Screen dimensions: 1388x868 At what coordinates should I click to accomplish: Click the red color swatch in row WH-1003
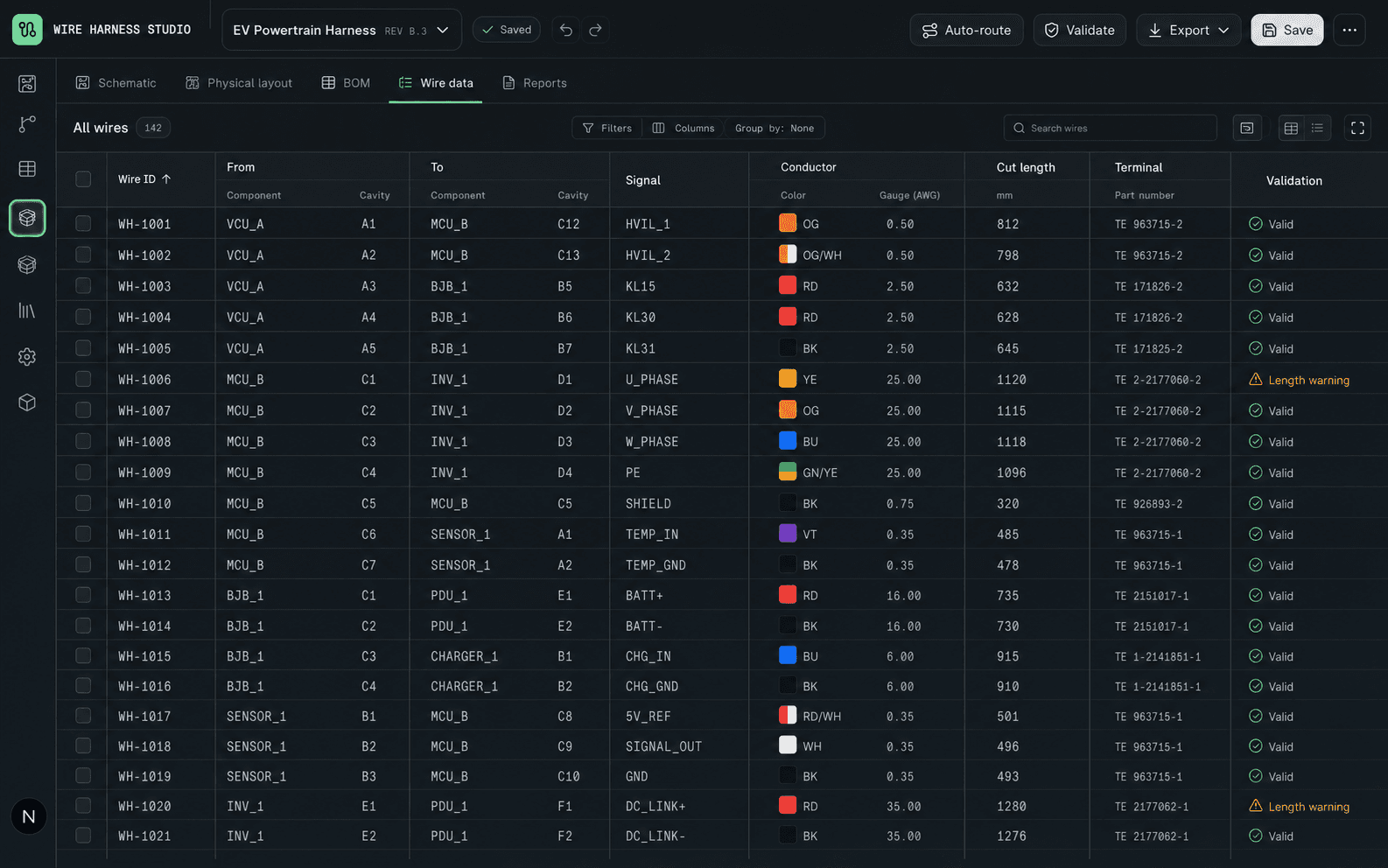pyautogui.click(x=788, y=285)
